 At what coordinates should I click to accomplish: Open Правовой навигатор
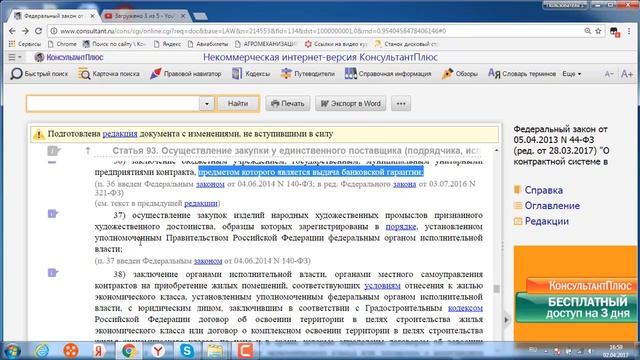(186, 74)
